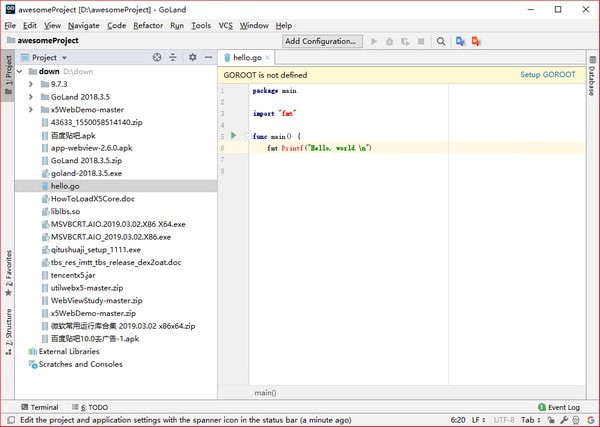Open the Refactor menu
The height and width of the screenshot is (427, 600).
(148, 25)
